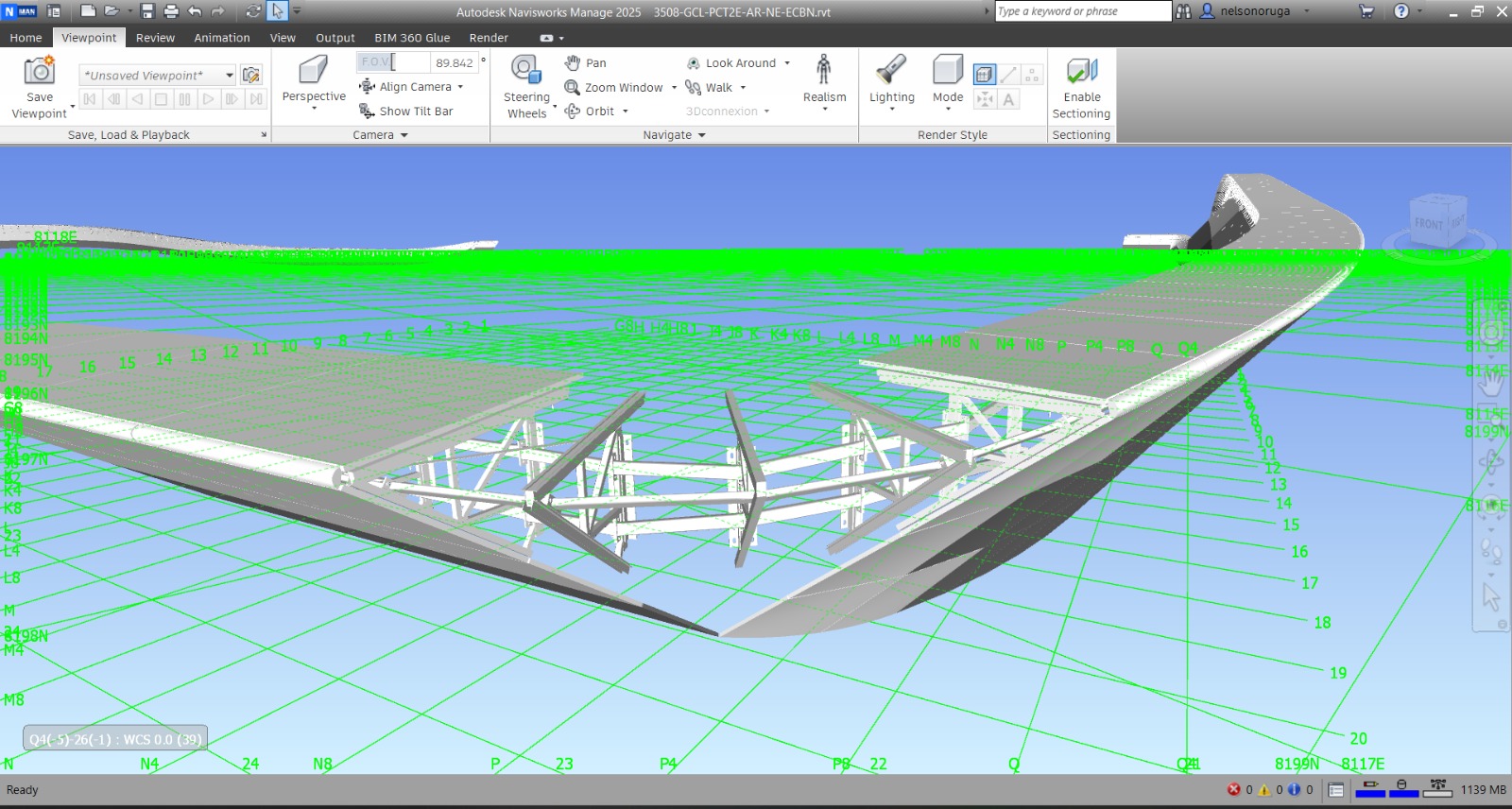Click the Save icon in quick access
1512x809 pixels.
[x=147, y=11]
